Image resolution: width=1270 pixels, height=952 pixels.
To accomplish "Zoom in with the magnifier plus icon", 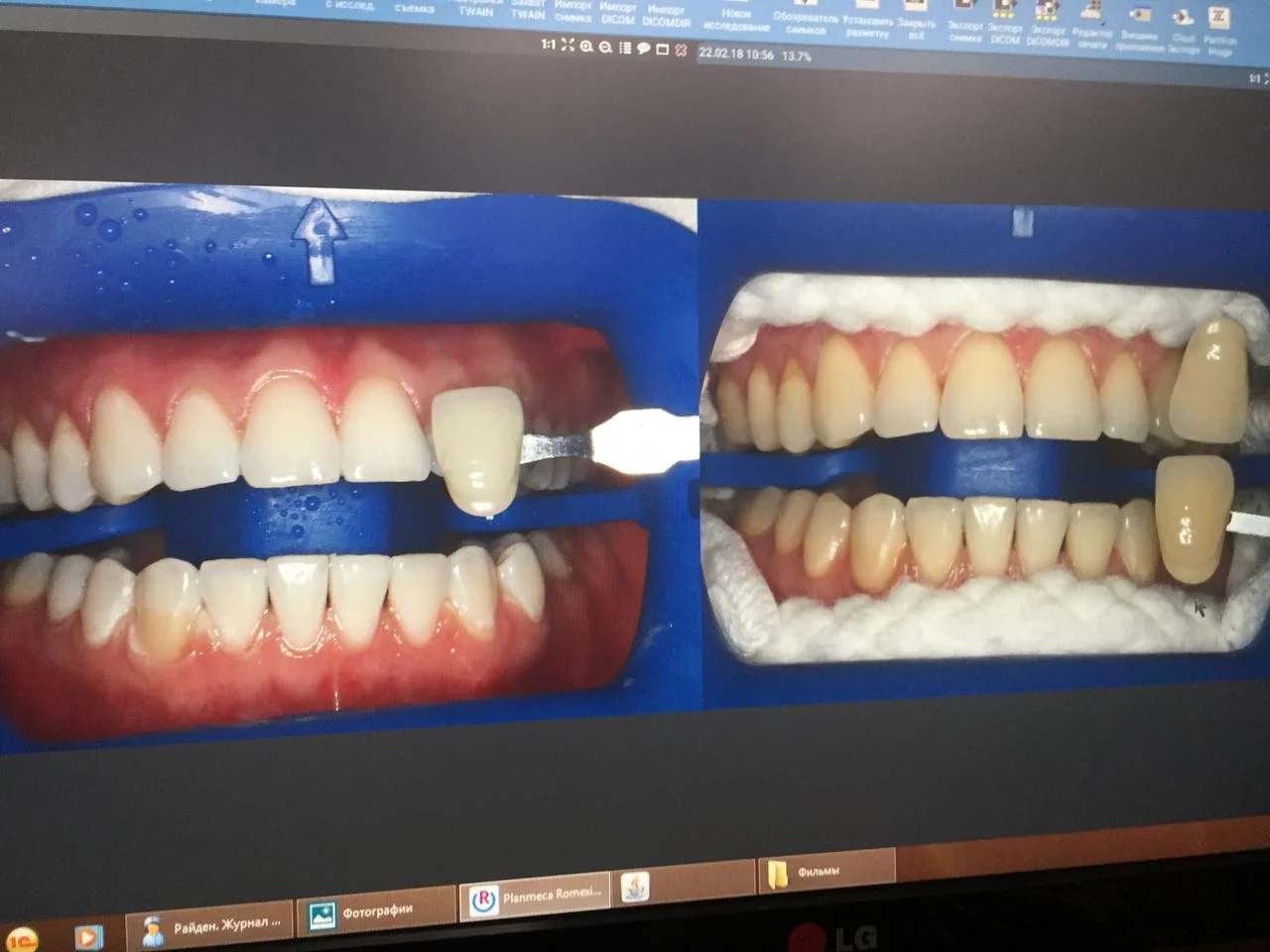I will pos(586,47).
